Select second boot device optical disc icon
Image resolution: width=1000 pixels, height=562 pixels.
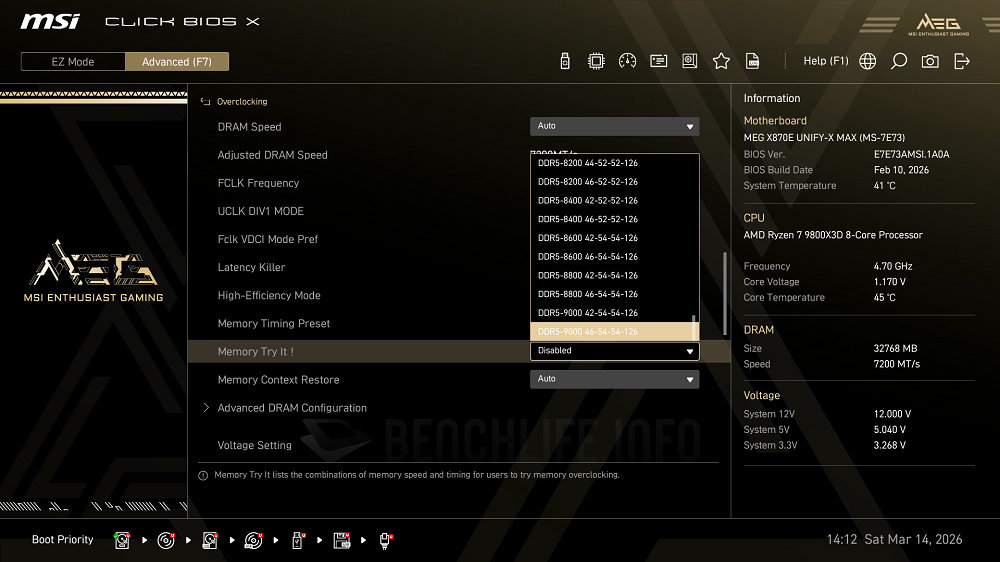pyautogui.click(x=166, y=540)
